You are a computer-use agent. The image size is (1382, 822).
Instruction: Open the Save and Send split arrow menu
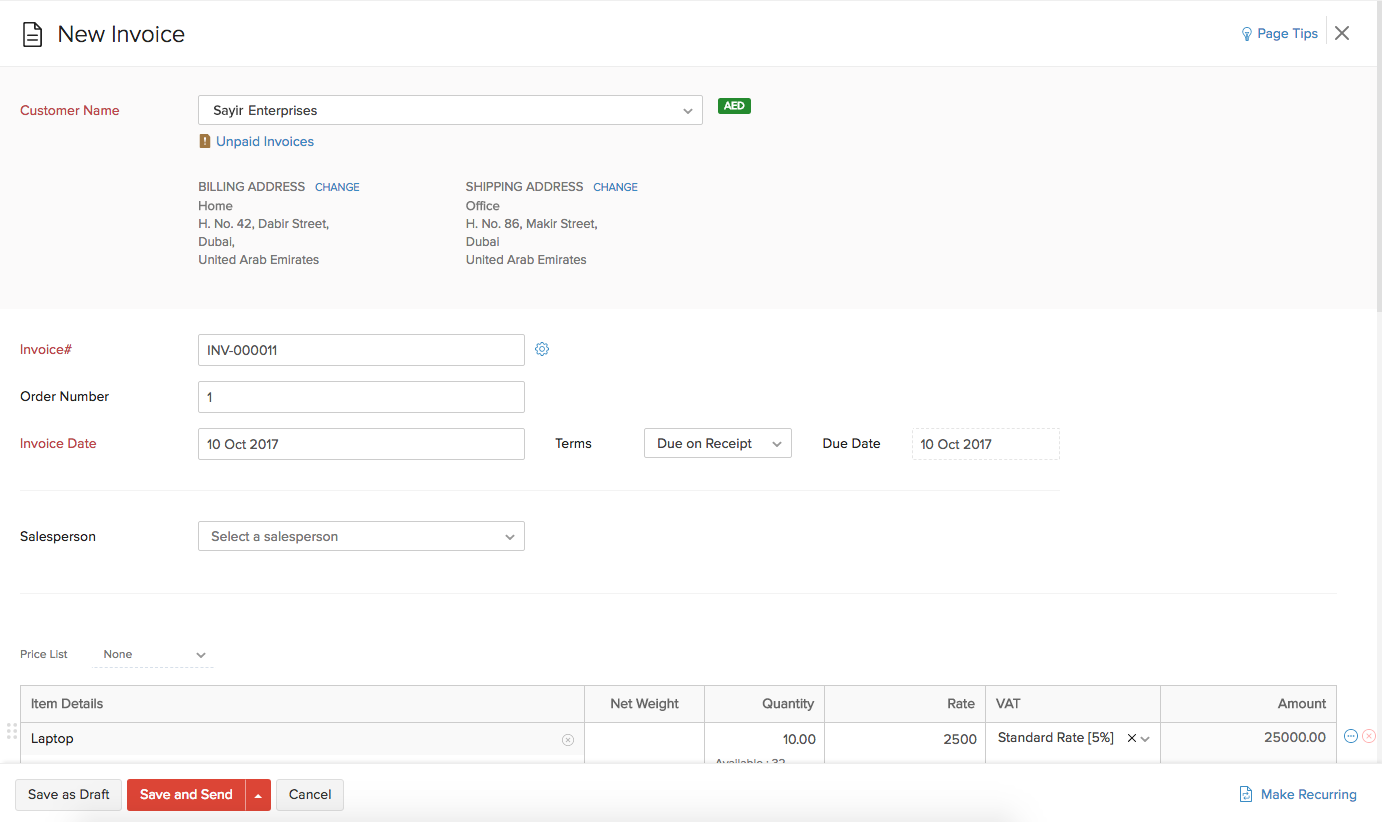[258, 794]
